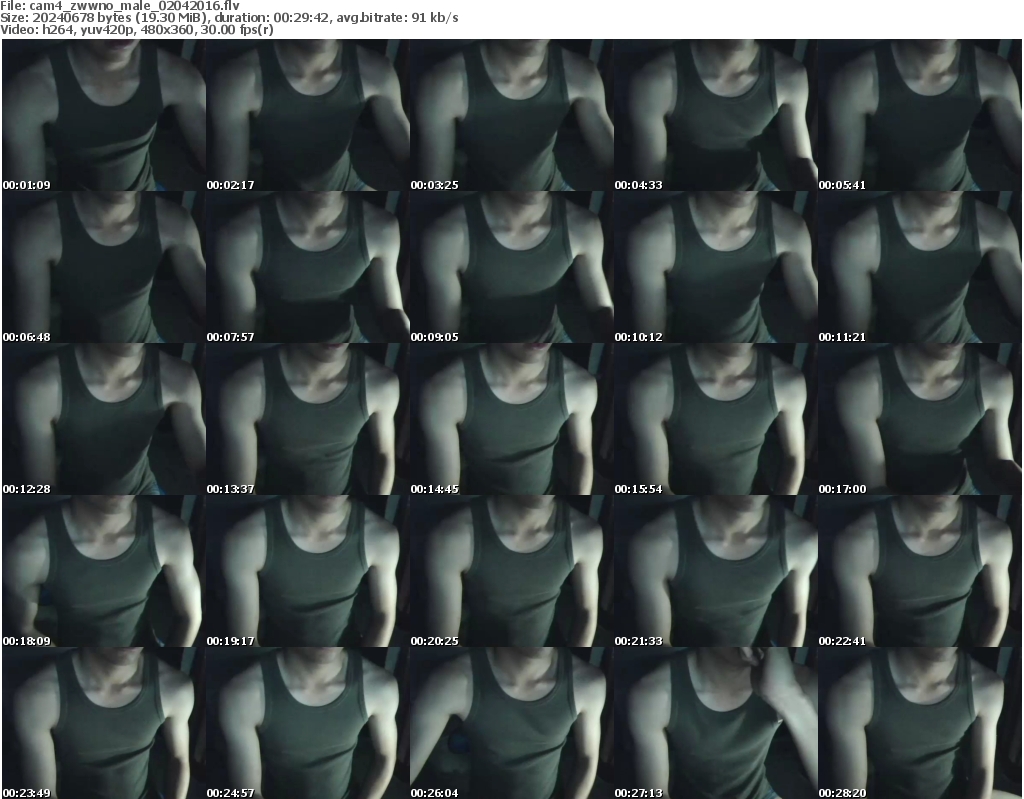Click the 00:28:20 video frame

click(x=920, y=723)
